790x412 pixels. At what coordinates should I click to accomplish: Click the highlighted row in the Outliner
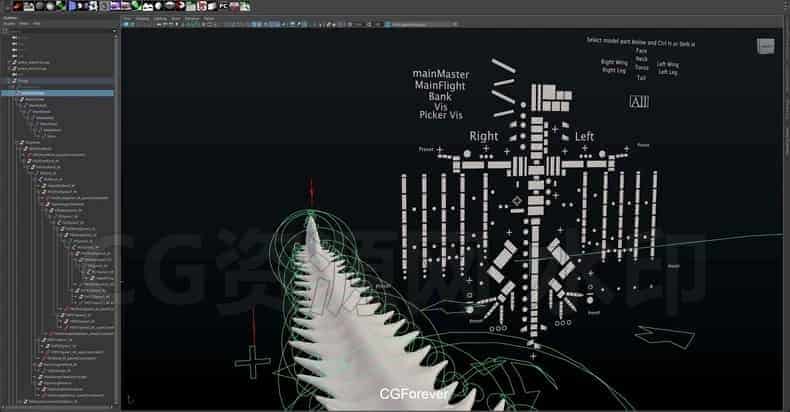(x=57, y=93)
